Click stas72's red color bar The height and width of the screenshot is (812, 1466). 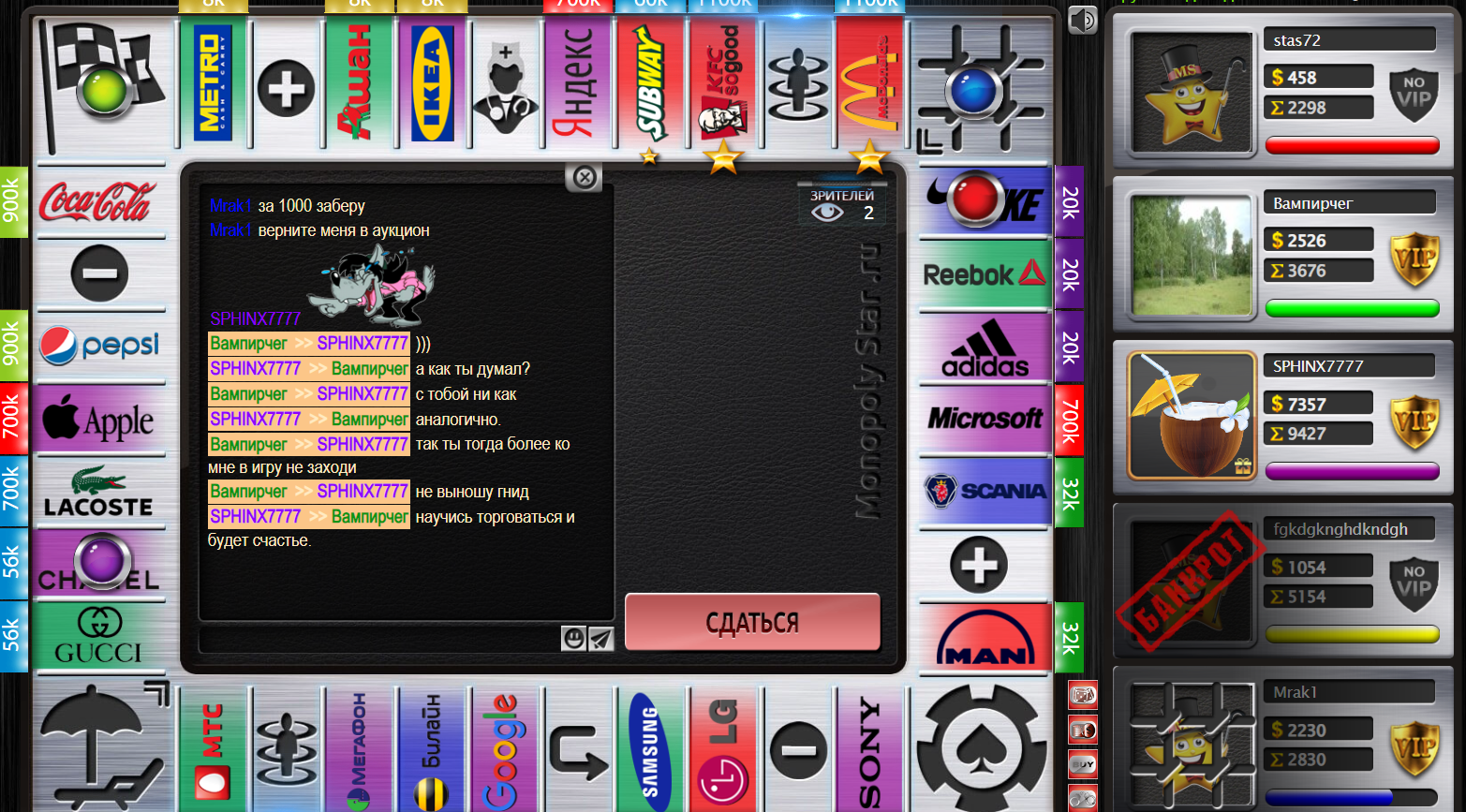[1352, 145]
